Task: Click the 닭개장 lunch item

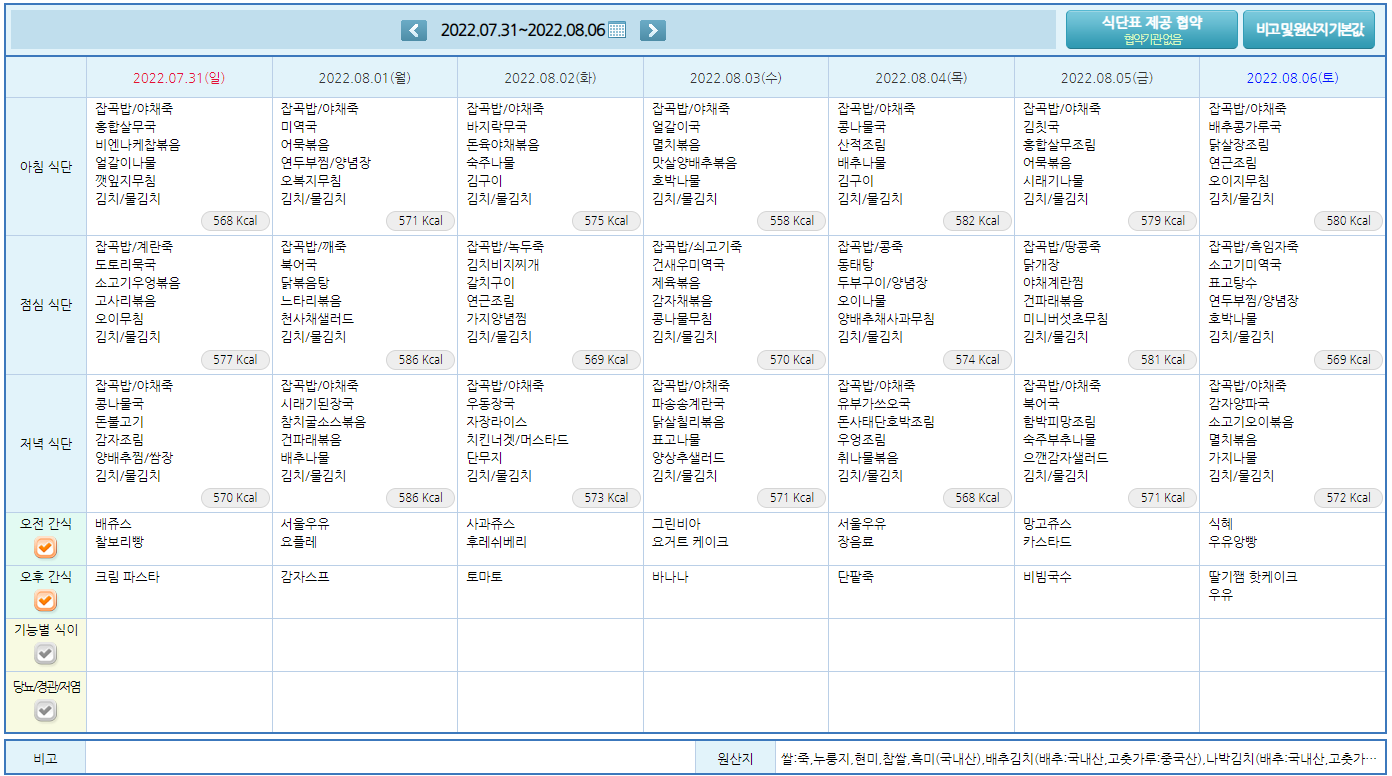Action: (1041, 265)
